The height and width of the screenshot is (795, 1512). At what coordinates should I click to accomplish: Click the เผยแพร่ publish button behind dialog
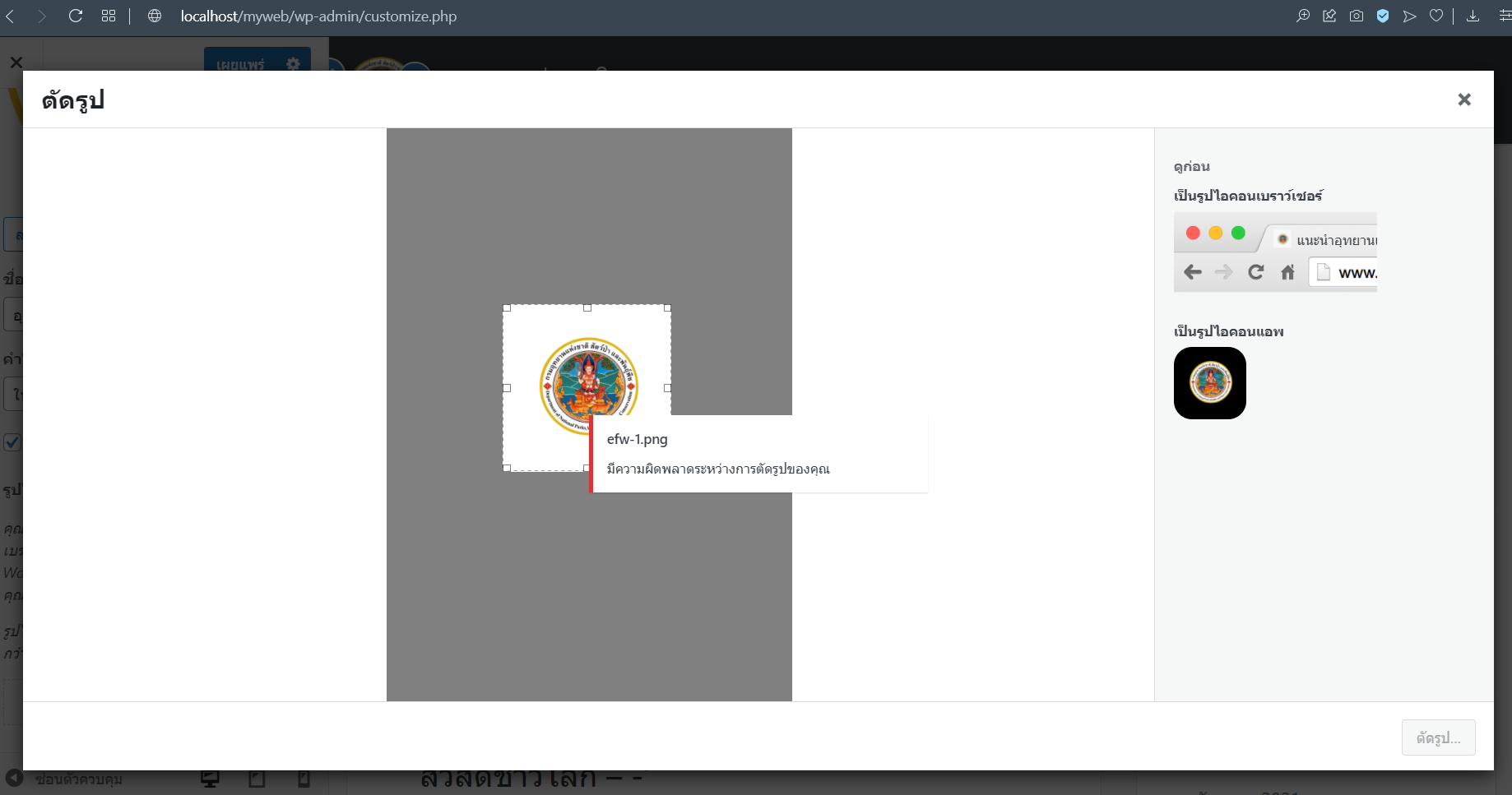point(240,63)
